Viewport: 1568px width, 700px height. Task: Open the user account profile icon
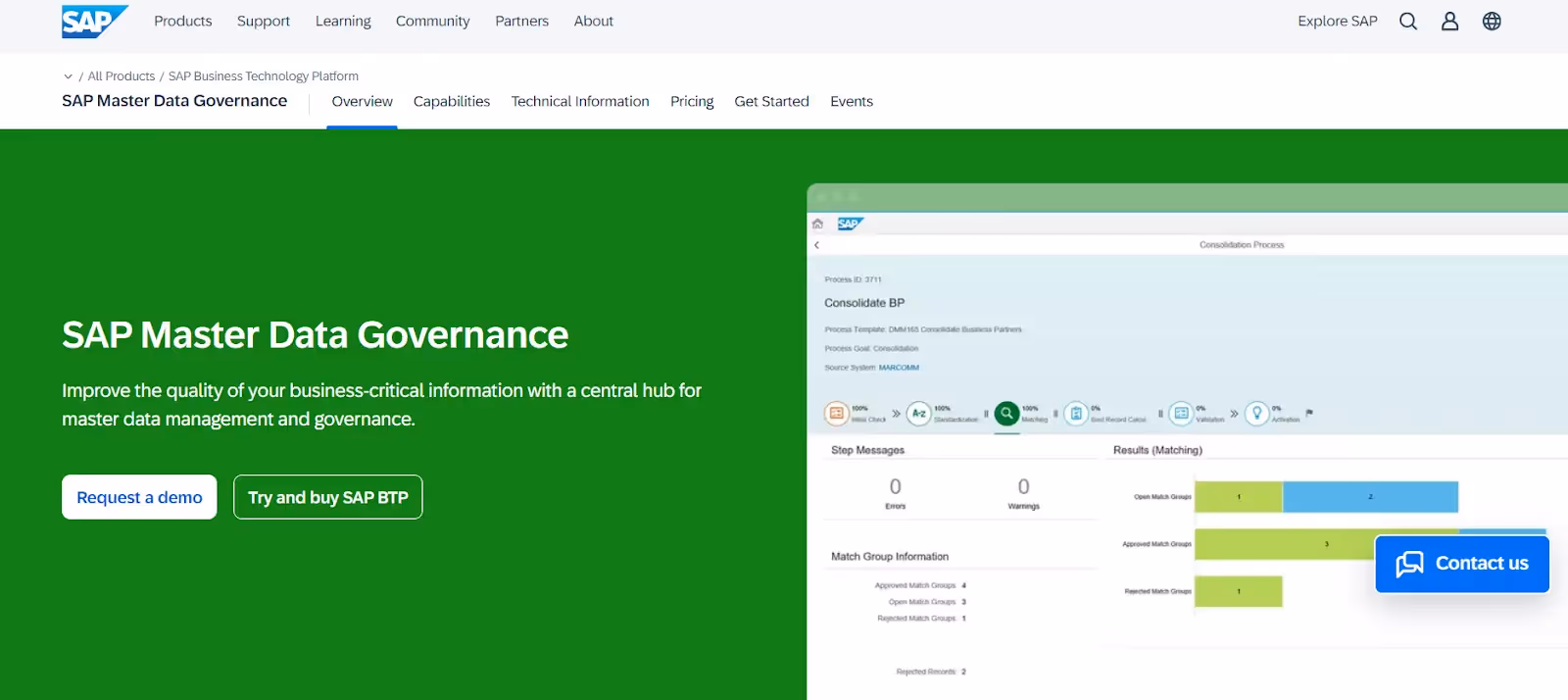[1449, 21]
